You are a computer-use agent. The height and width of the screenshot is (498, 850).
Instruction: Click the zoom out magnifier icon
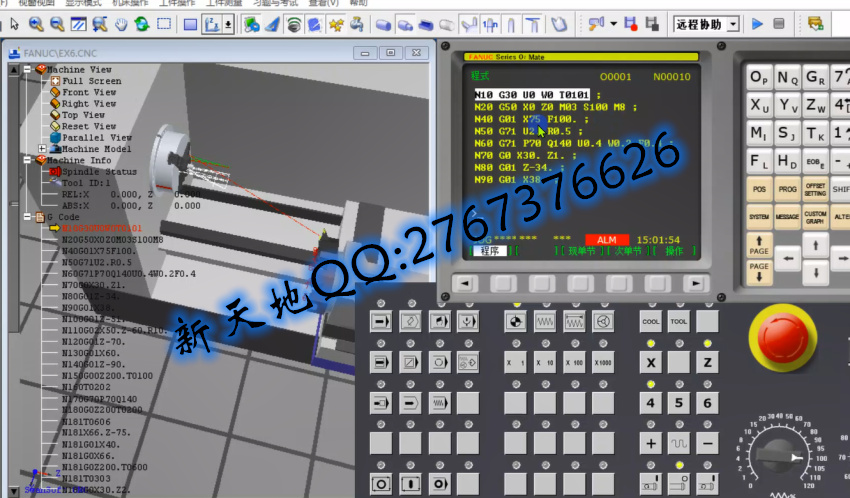pyautogui.click(x=57, y=24)
